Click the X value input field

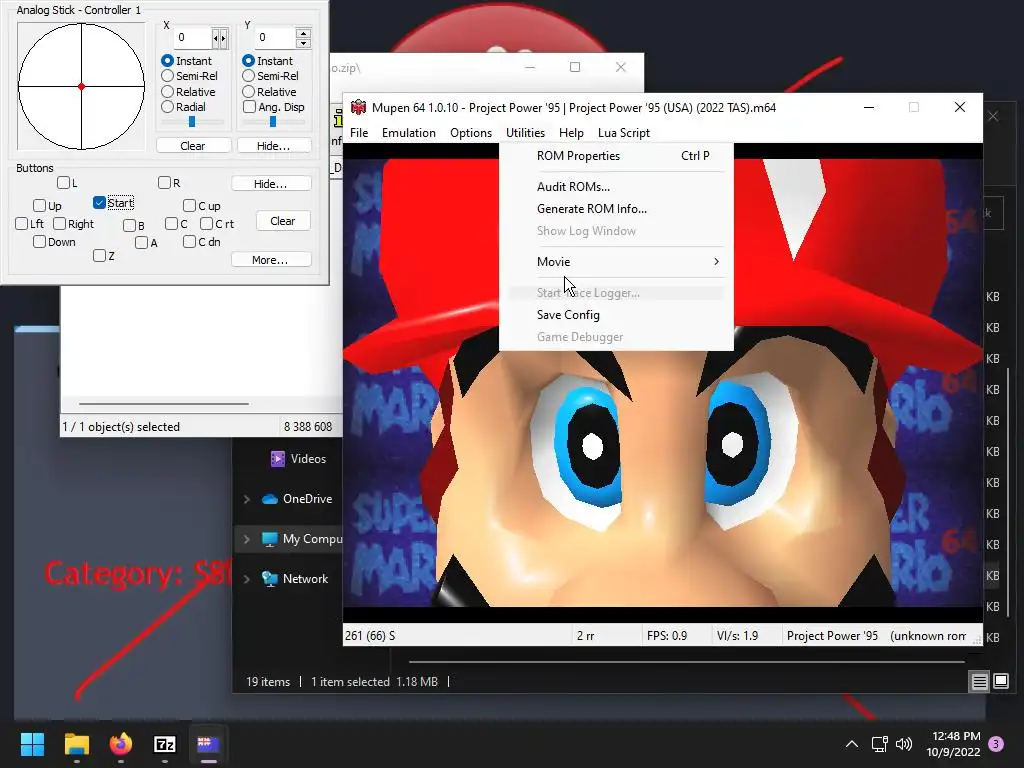[x=193, y=38]
